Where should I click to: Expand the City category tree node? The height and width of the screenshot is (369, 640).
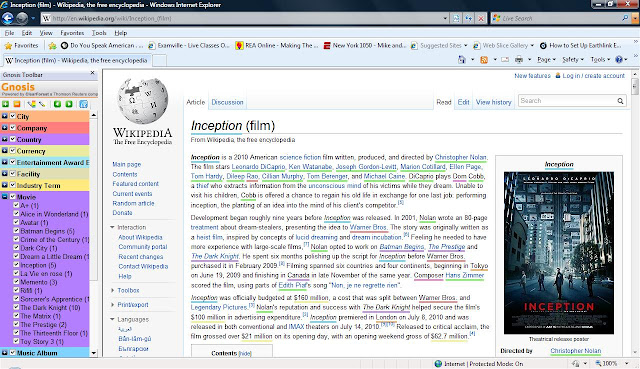[4, 116]
